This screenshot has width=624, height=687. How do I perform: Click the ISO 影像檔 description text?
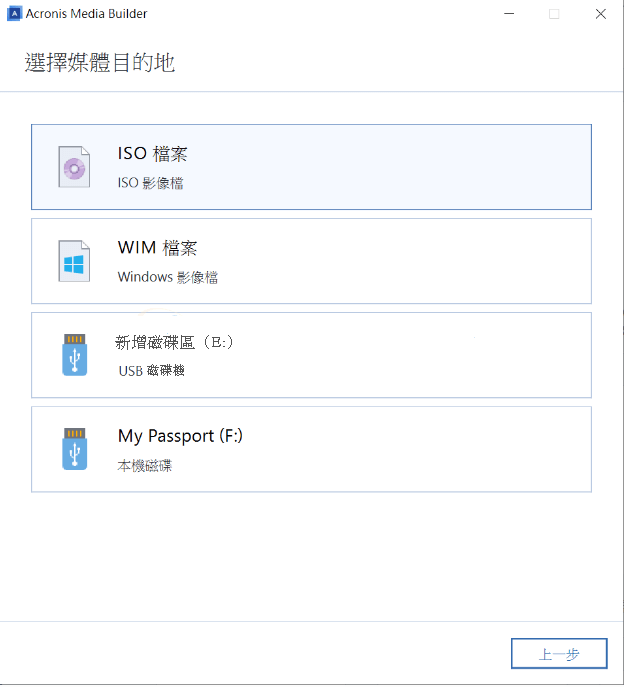tap(150, 184)
